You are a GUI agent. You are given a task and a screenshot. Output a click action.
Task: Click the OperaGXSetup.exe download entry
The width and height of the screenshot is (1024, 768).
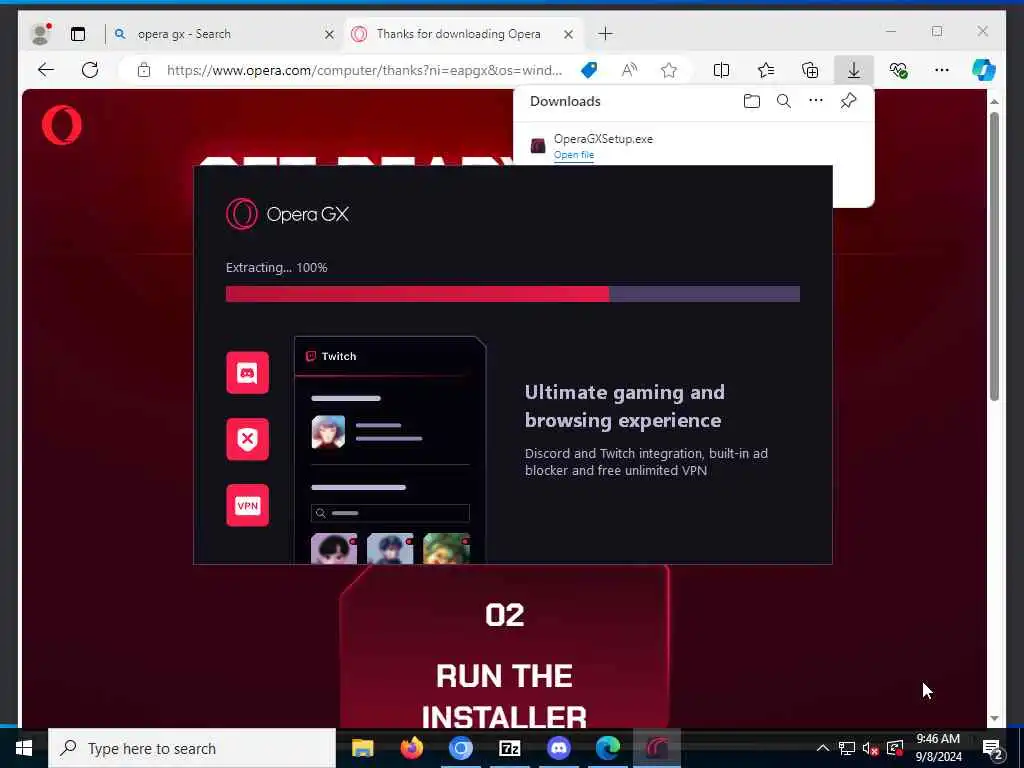694,146
